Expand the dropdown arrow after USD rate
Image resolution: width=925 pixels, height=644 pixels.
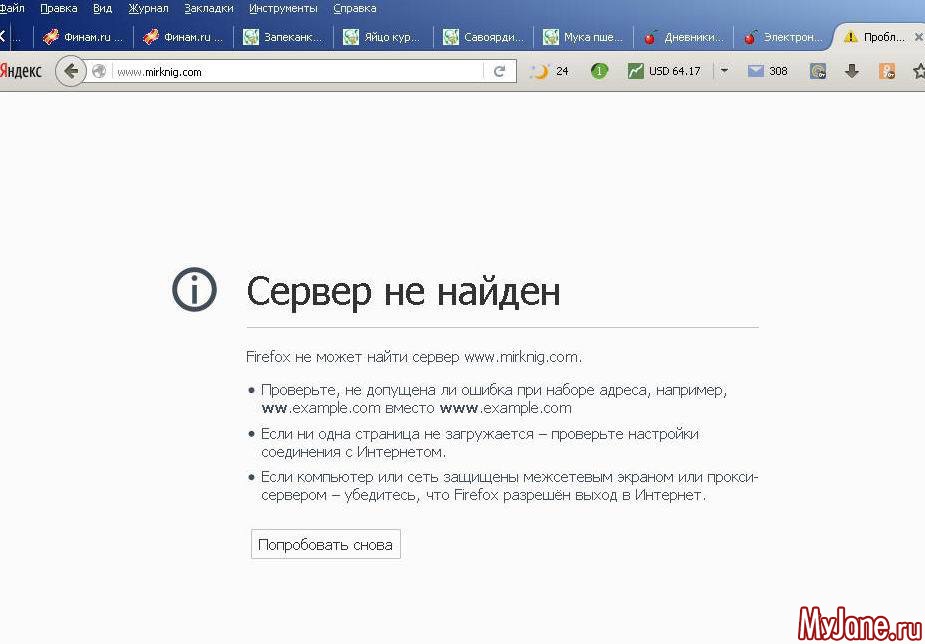coord(724,71)
